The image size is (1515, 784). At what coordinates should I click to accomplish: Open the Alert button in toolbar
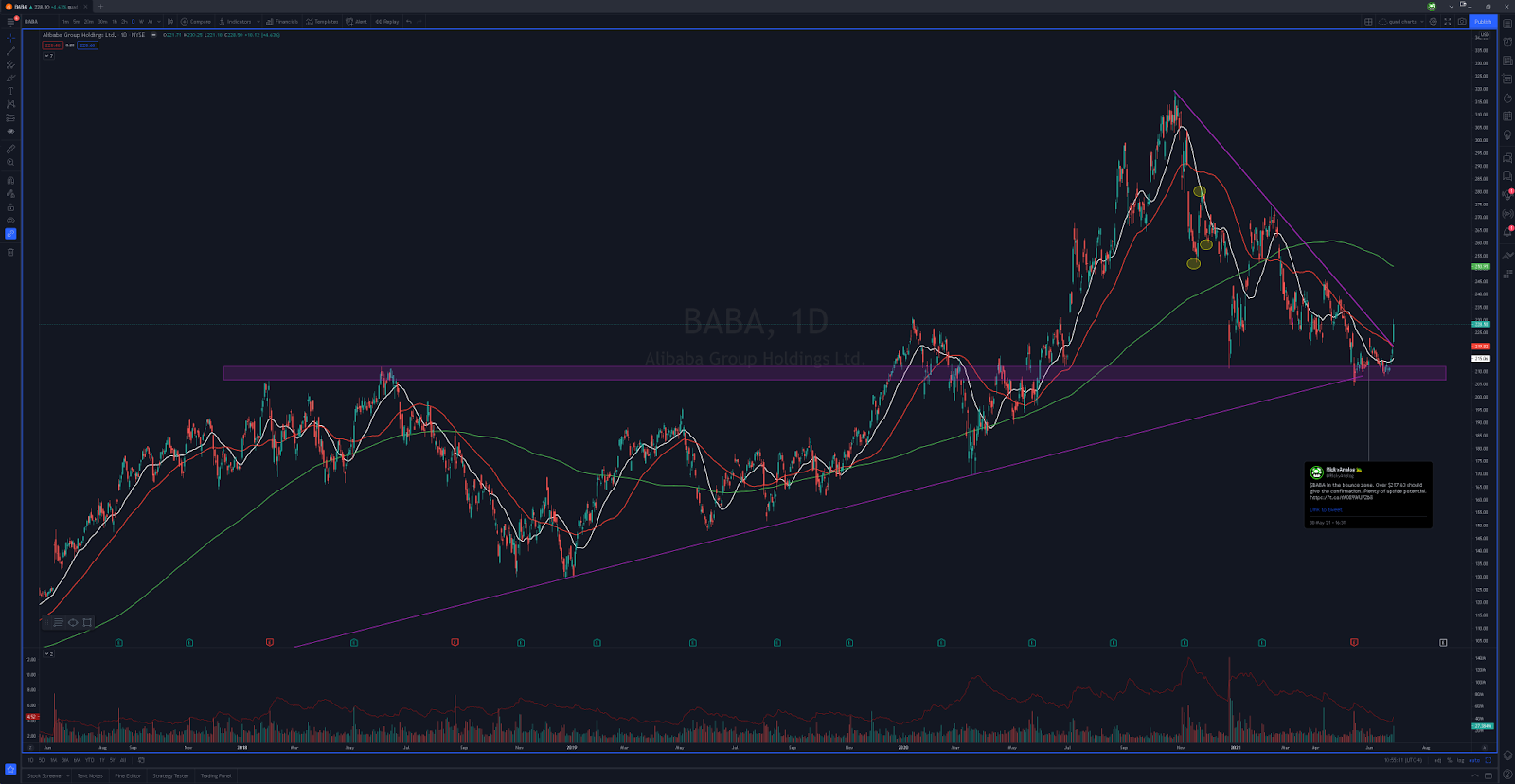point(356,22)
